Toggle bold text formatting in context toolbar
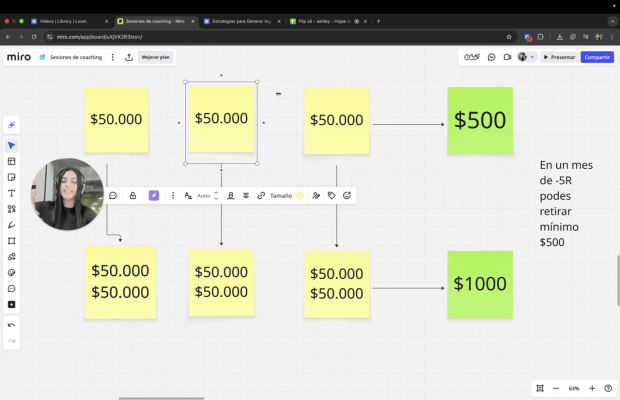Image resolution: width=620 pixels, height=400 pixels. pos(231,196)
